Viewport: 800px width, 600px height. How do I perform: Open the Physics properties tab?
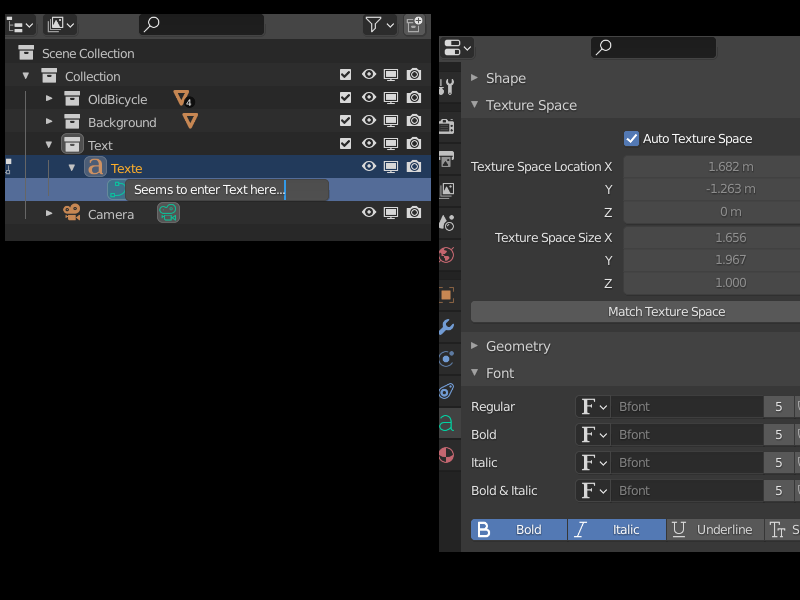click(447, 359)
